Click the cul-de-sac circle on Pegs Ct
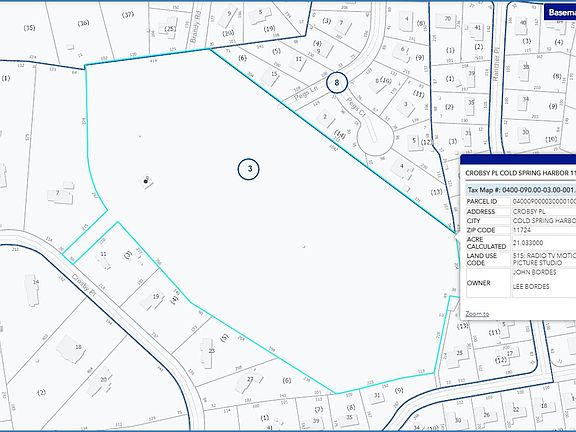The width and height of the screenshot is (576, 432). [x=375, y=137]
